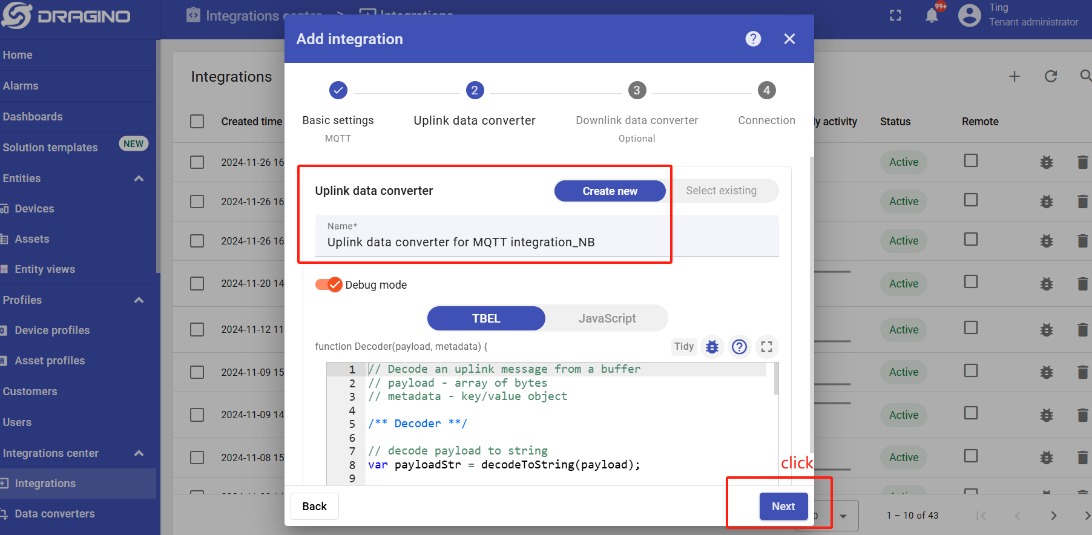Tidy the decoder code
Viewport: 1092px width, 535px height.
(684, 346)
